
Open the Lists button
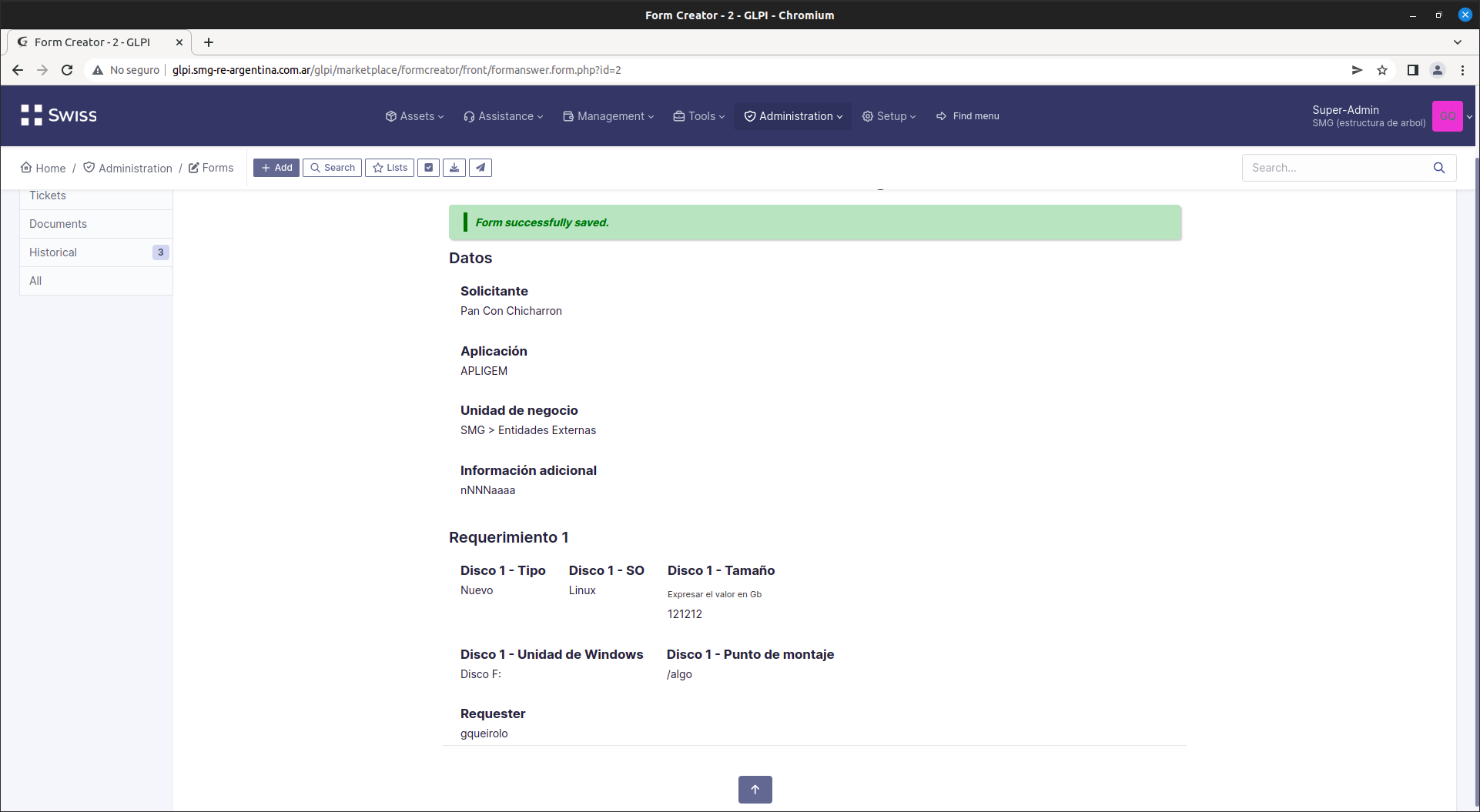click(389, 167)
